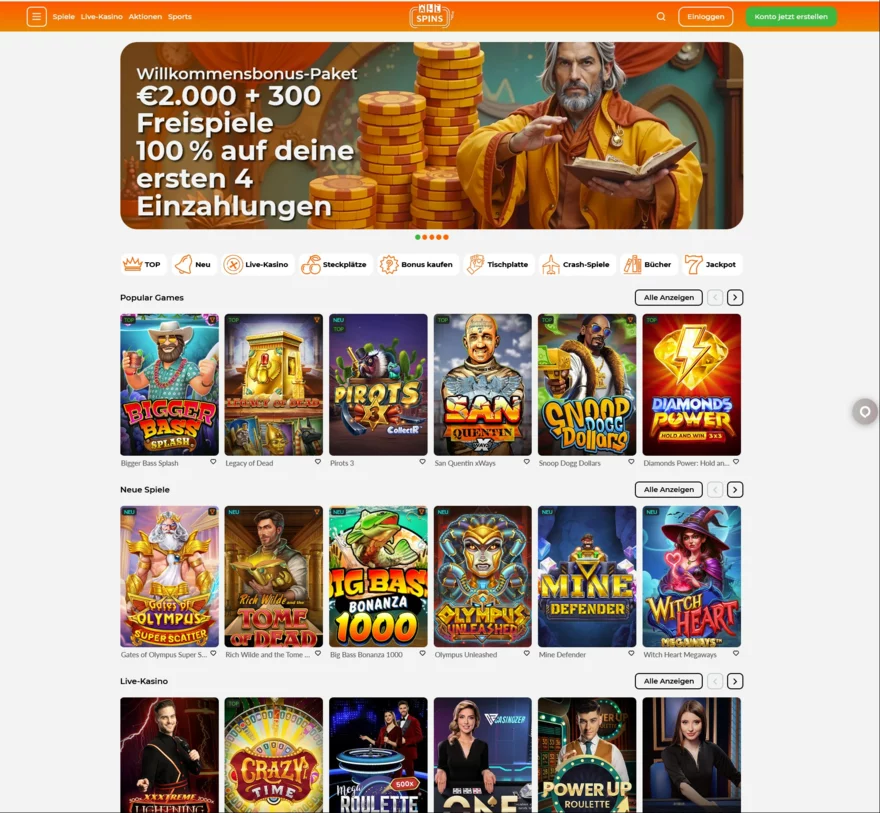Select the TOP crown category

click(x=143, y=264)
